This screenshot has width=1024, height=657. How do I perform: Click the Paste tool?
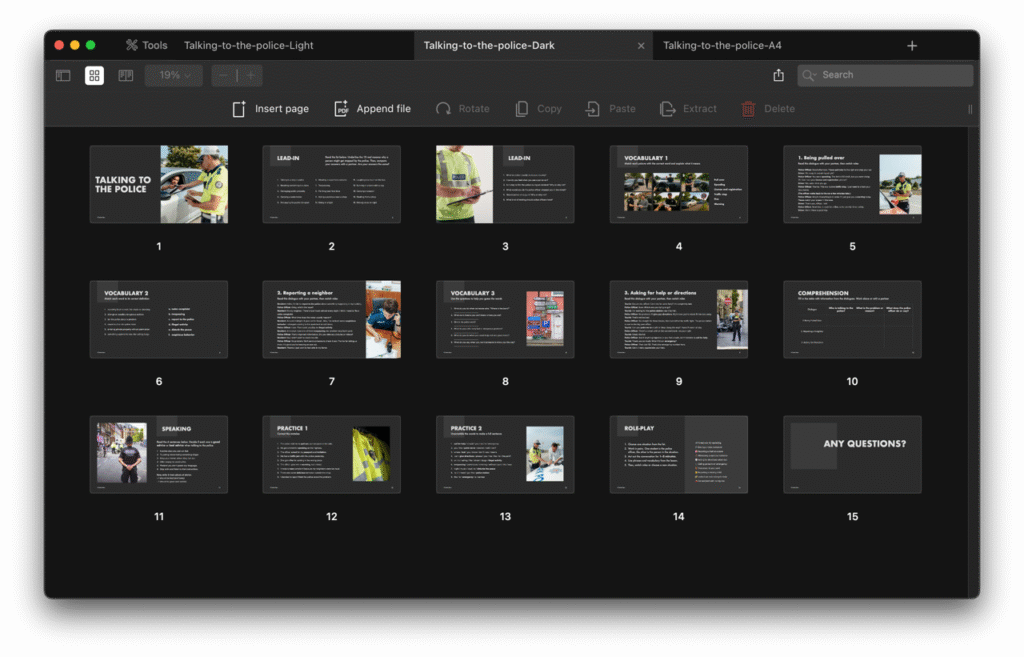coord(610,109)
